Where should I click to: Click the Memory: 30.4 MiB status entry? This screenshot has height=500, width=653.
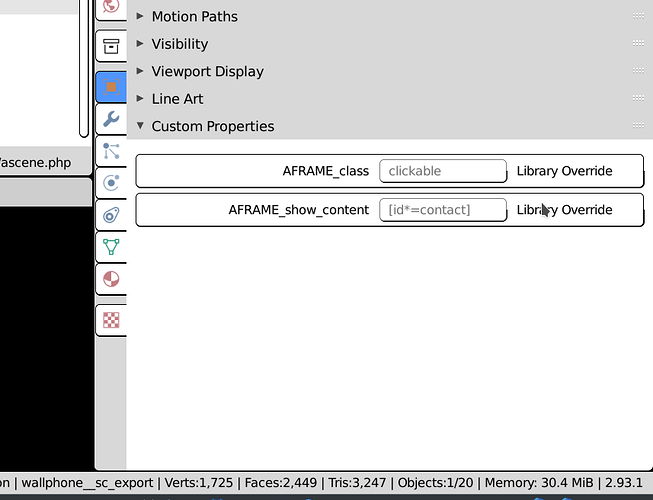click(539, 483)
